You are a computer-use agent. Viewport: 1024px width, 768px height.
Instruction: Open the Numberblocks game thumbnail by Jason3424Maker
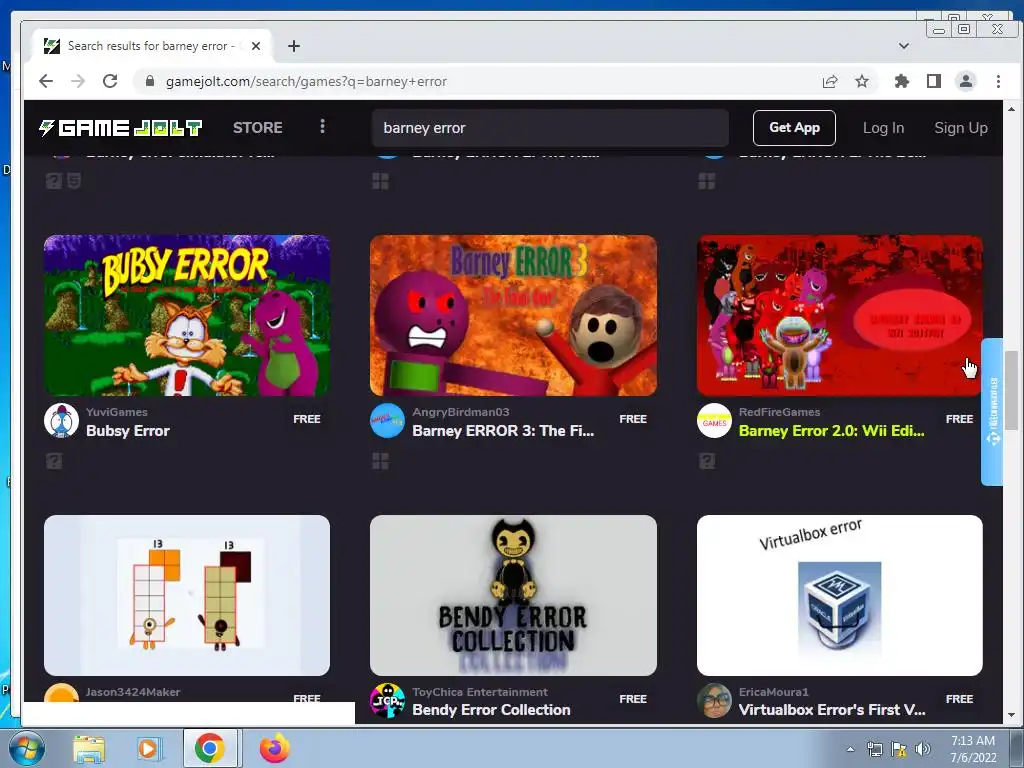(187, 595)
